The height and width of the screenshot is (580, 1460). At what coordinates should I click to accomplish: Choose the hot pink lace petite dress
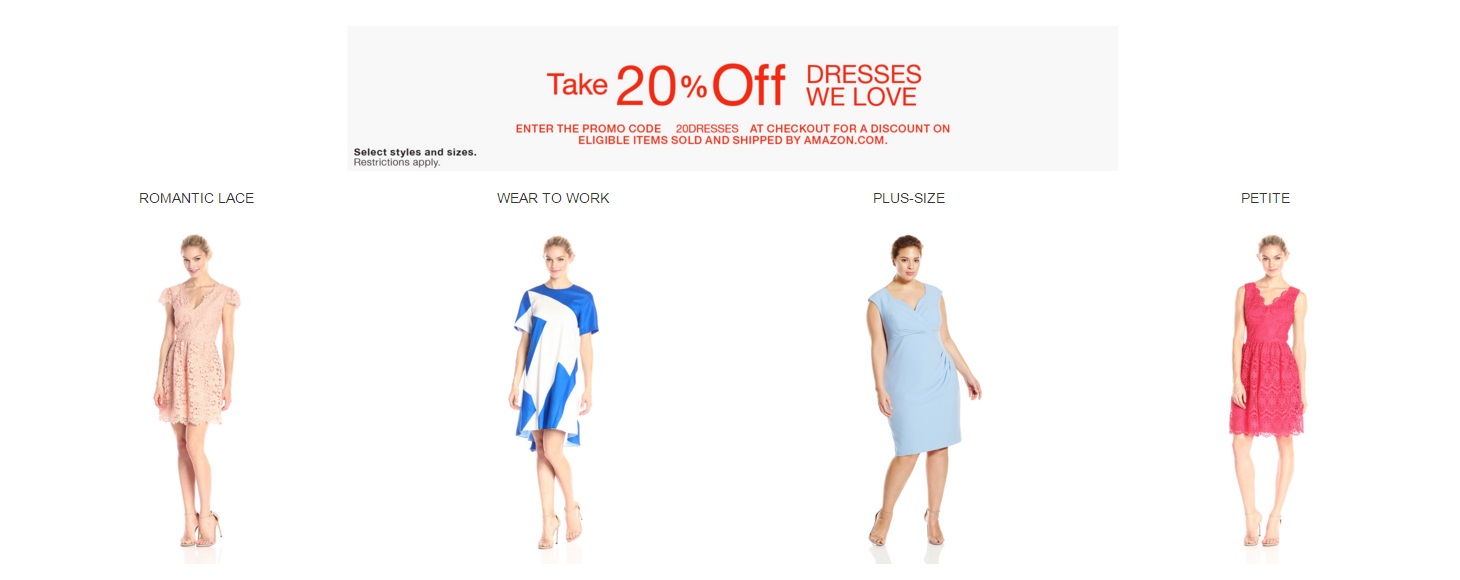[1268, 391]
